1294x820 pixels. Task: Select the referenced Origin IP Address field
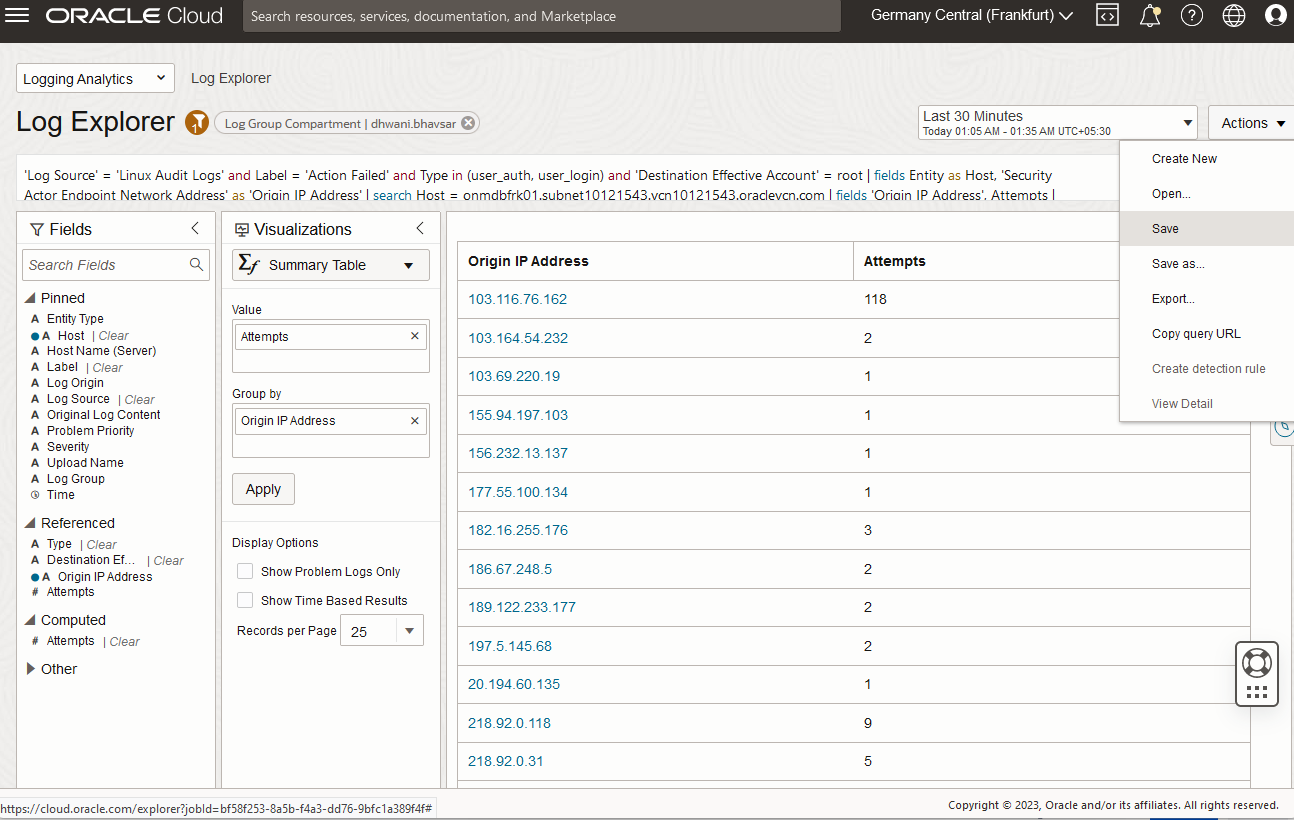pos(105,577)
